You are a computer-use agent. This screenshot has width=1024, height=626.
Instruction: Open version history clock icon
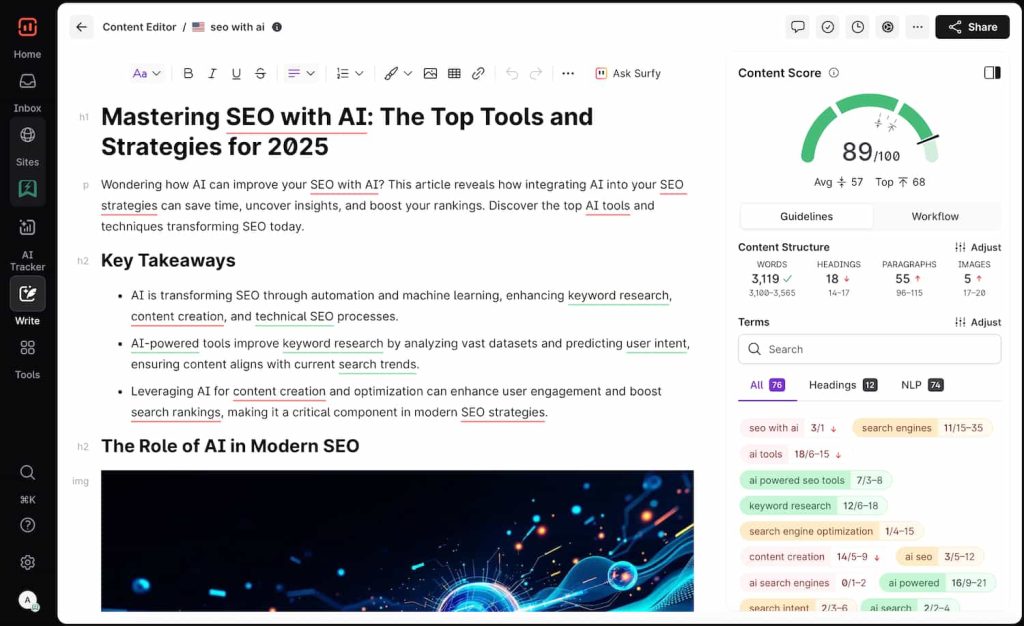tap(857, 27)
